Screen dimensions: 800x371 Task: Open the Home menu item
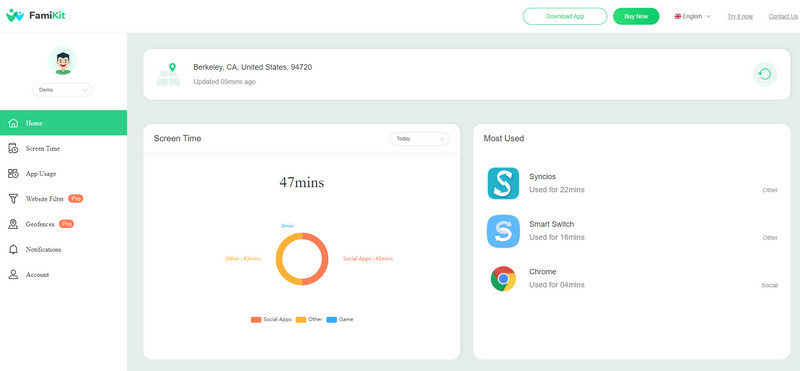pos(63,123)
